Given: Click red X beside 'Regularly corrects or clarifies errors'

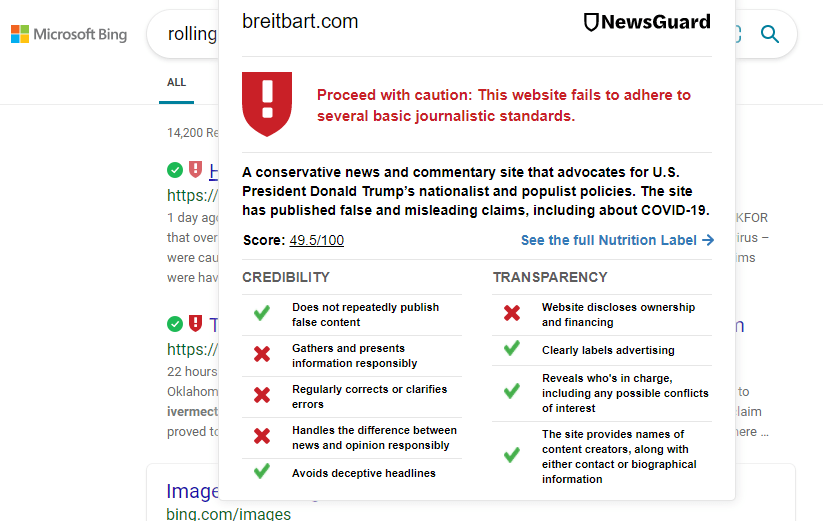Looking at the screenshot, I should 262,395.
